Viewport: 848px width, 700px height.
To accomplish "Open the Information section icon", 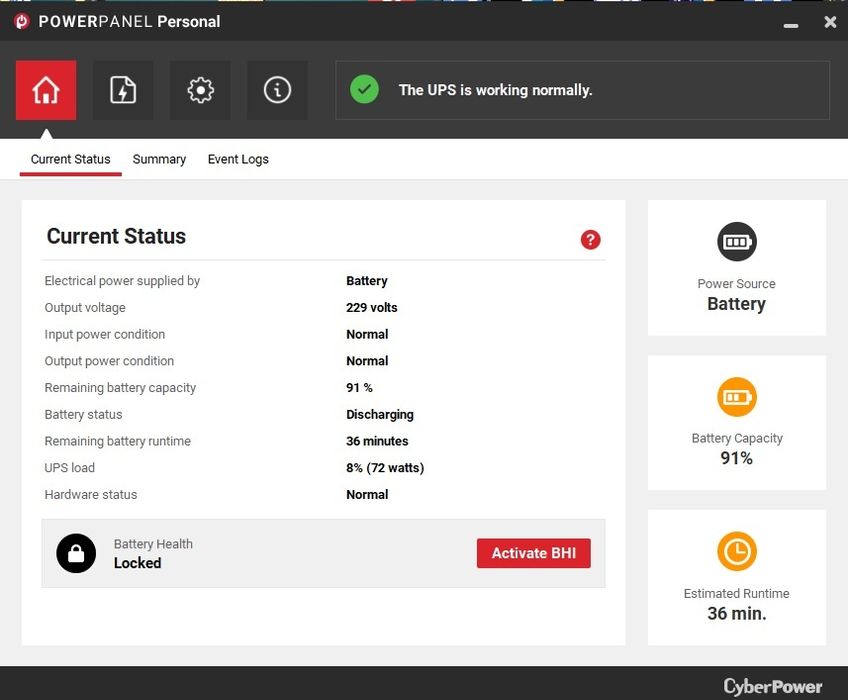I will [x=277, y=90].
